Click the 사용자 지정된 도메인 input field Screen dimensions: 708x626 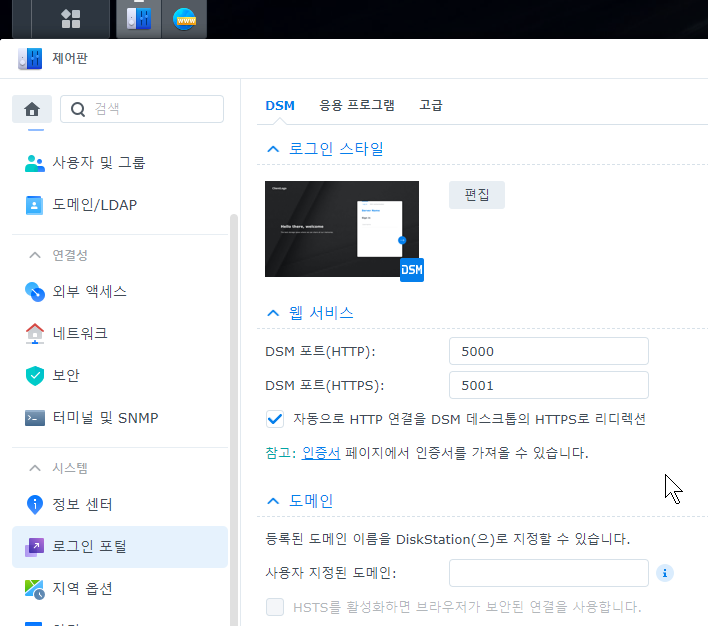pos(549,573)
